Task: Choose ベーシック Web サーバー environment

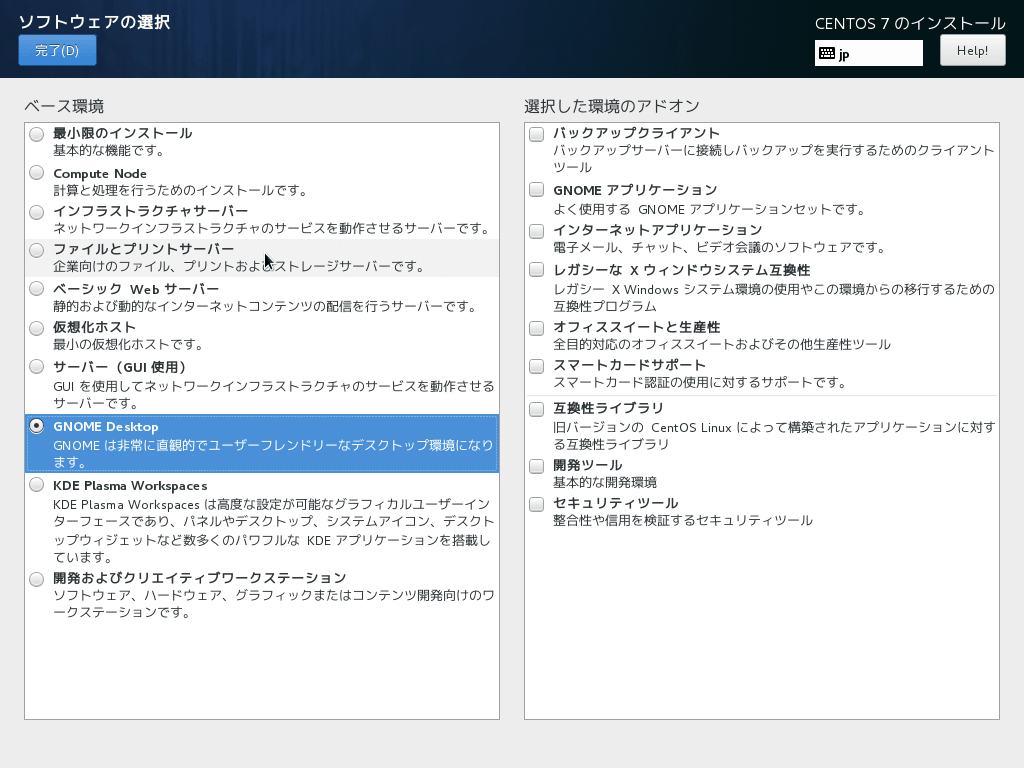Action: tap(36, 289)
